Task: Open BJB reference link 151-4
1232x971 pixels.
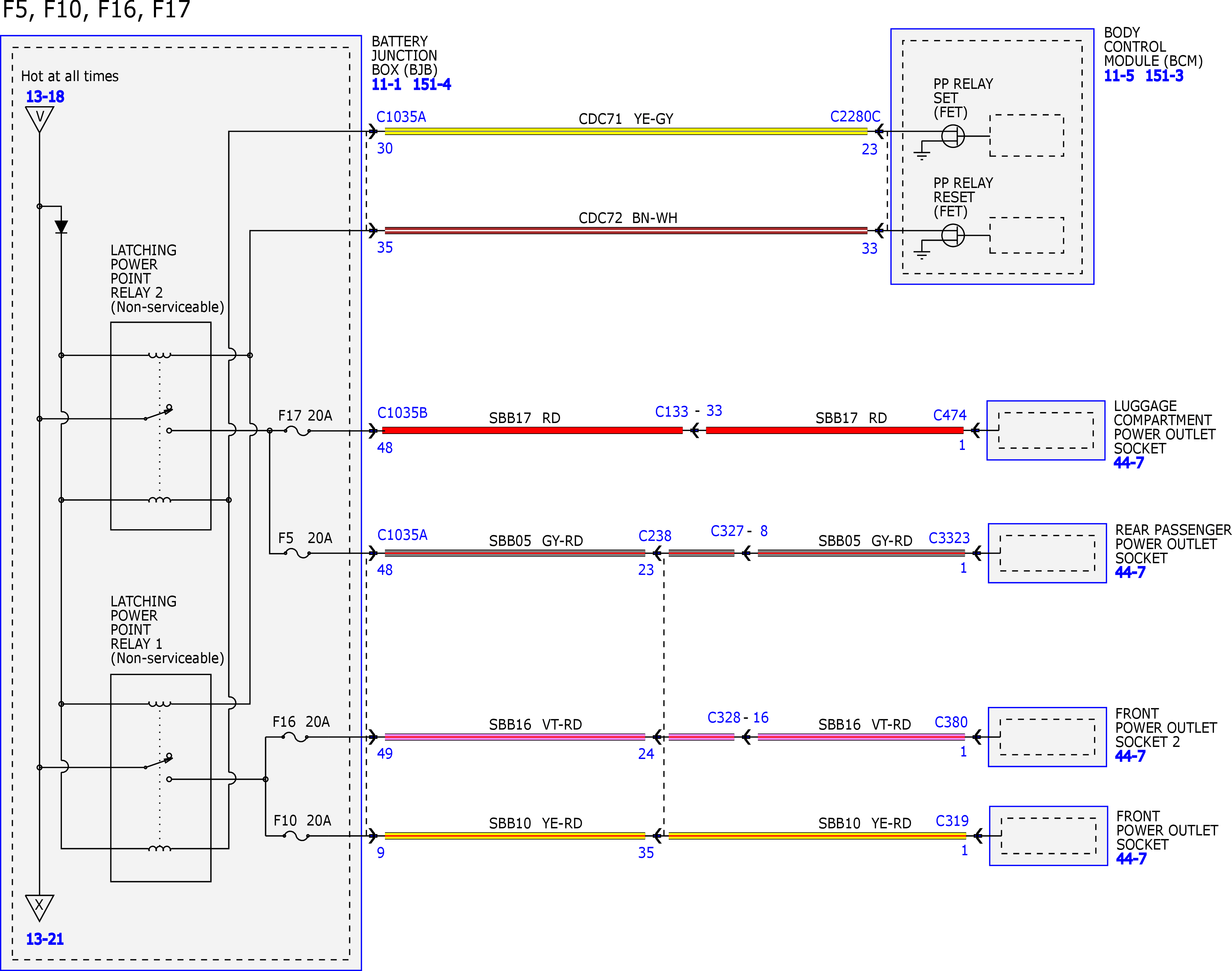Action: pos(432,85)
